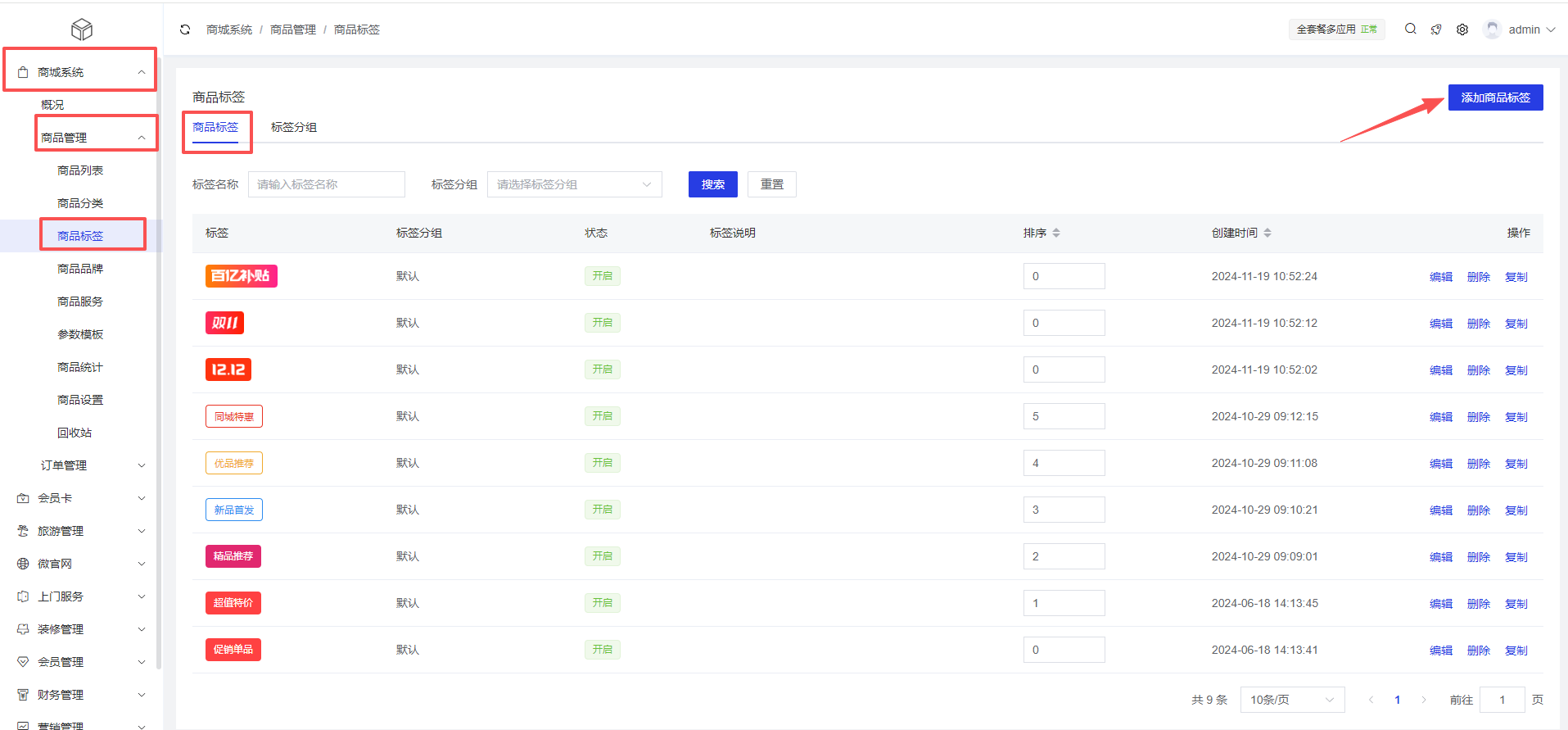
Task: Click the rocket icon in the header
Action: [1436, 29]
